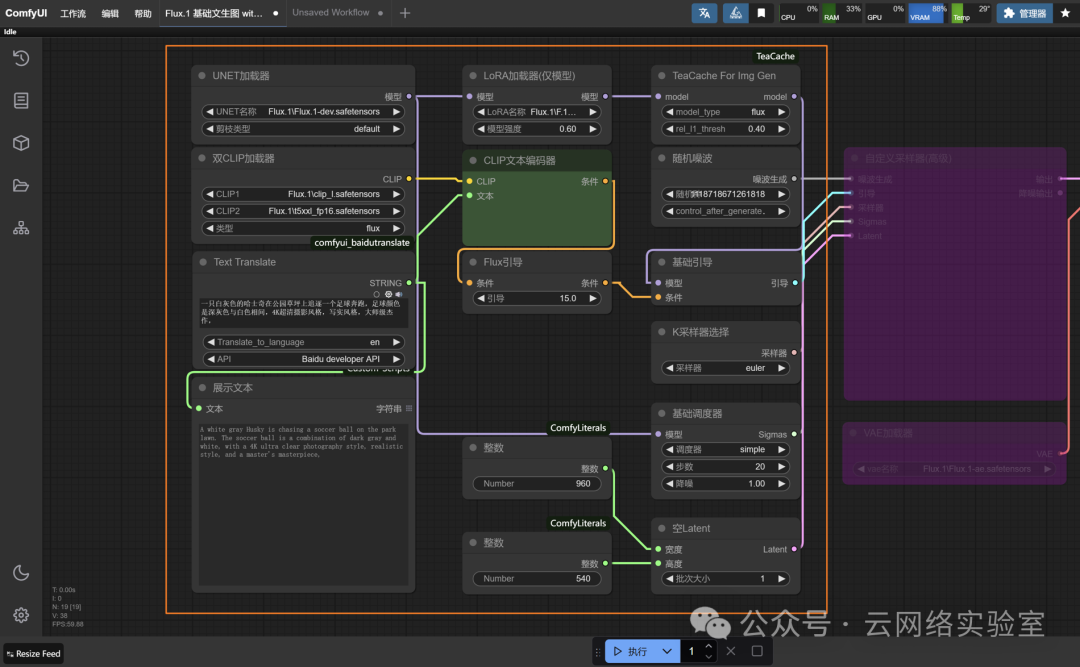The width and height of the screenshot is (1080, 667).
Task: Collapse the Flux引导 node dot
Action: coord(473,262)
